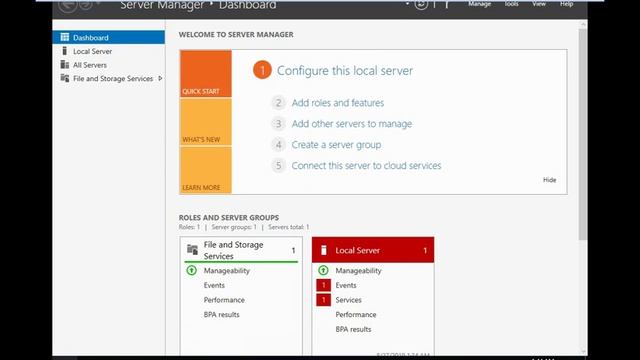The height and width of the screenshot is (360, 640).
Task: Click the step 2 number circle
Action: pyautogui.click(x=278, y=102)
